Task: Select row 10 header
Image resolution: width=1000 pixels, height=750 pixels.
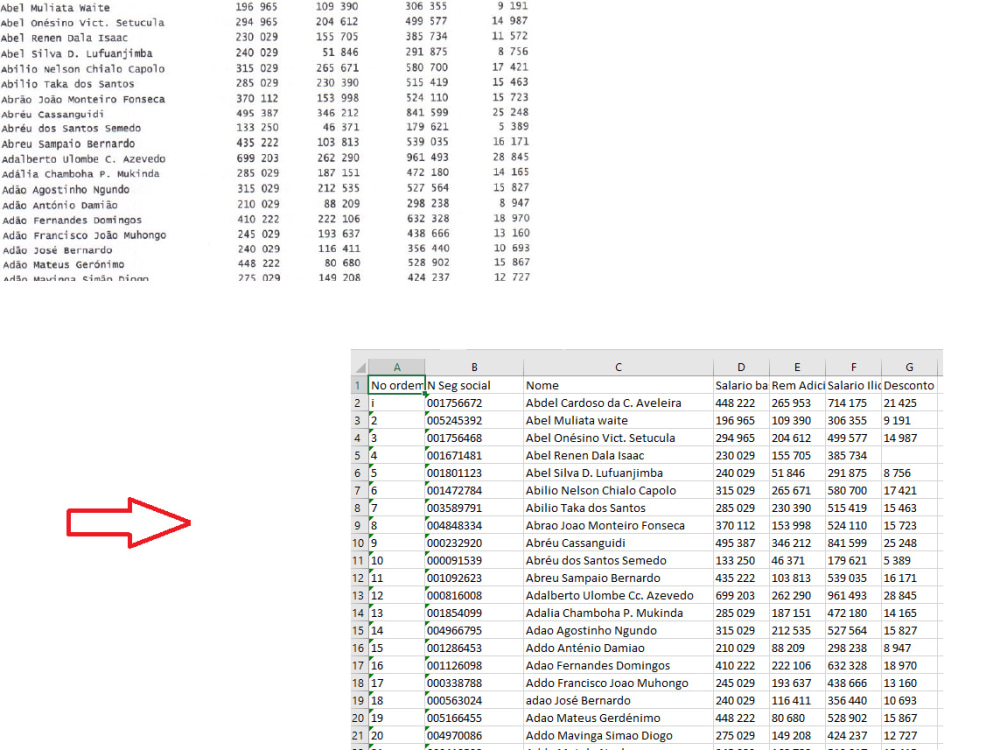Action: click(x=359, y=543)
